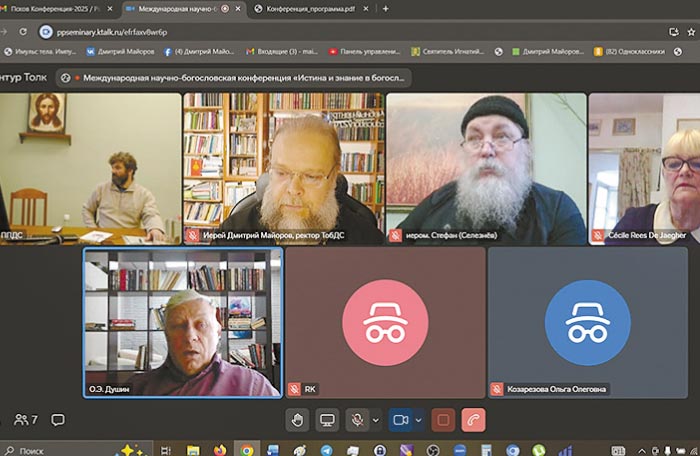Start screen sharing with monitor icon
This screenshot has height=456, width=700.
(x=327, y=420)
